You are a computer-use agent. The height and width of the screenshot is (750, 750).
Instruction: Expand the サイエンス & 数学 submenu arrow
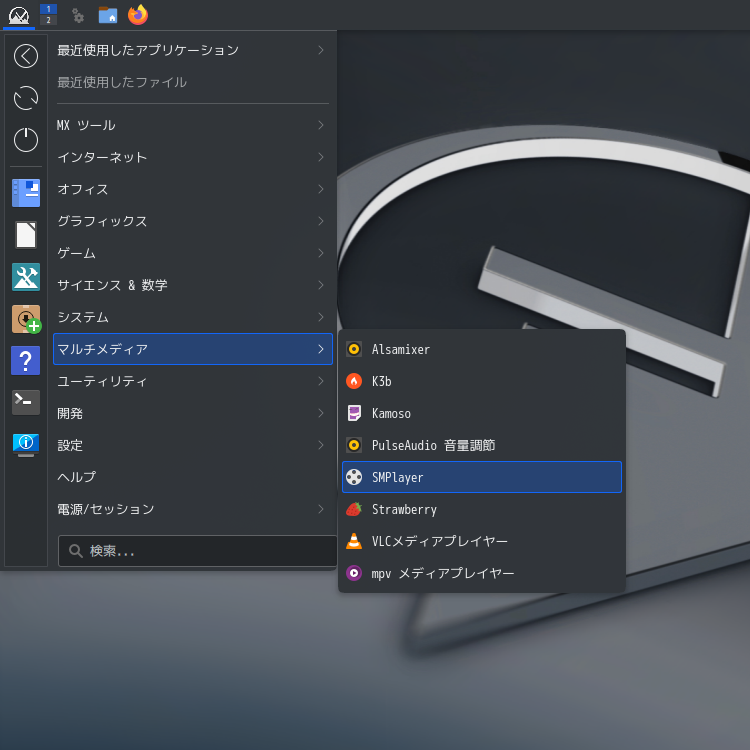(321, 285)
